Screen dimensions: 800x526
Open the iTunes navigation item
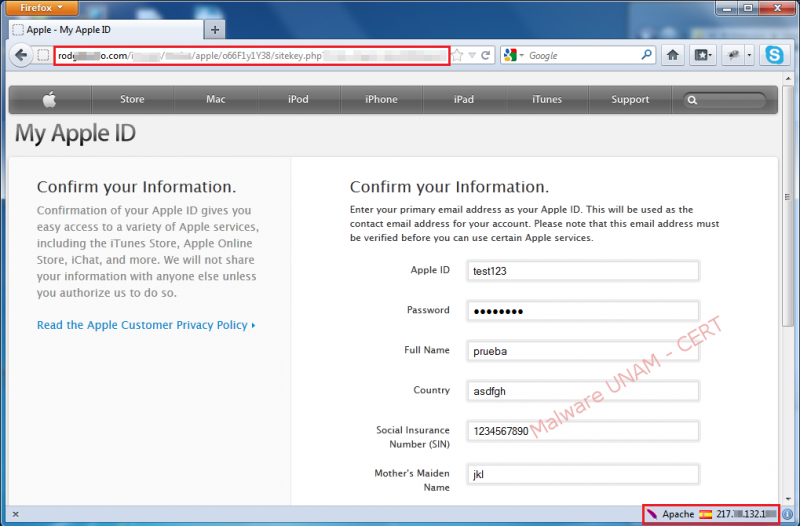coord(546,99)
